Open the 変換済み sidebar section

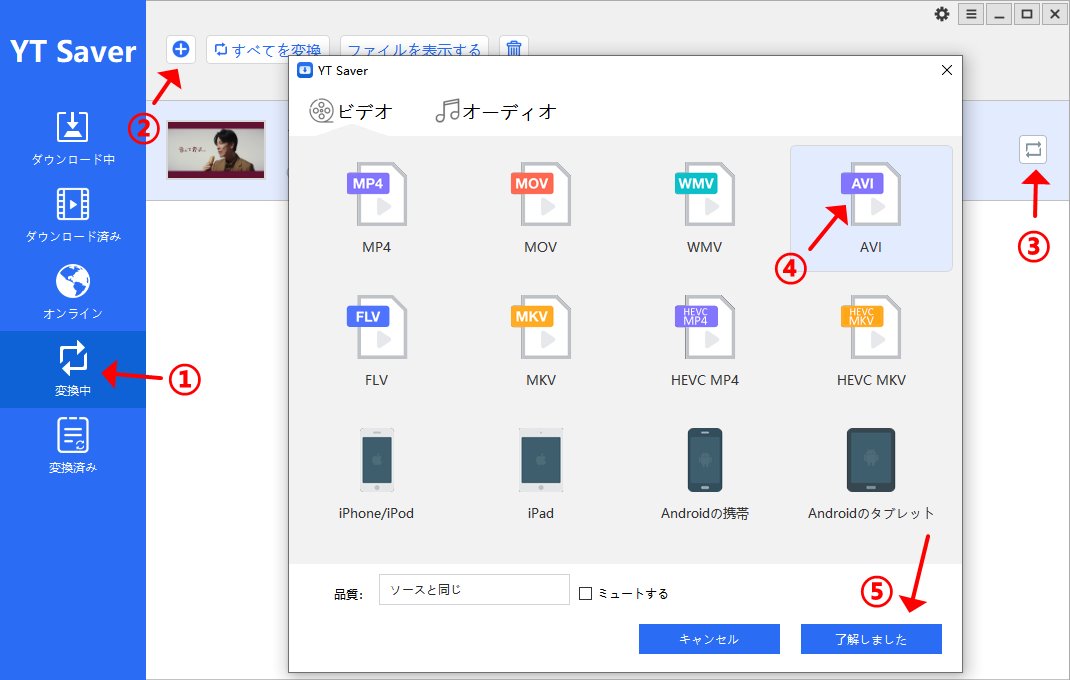pos(73,446)
